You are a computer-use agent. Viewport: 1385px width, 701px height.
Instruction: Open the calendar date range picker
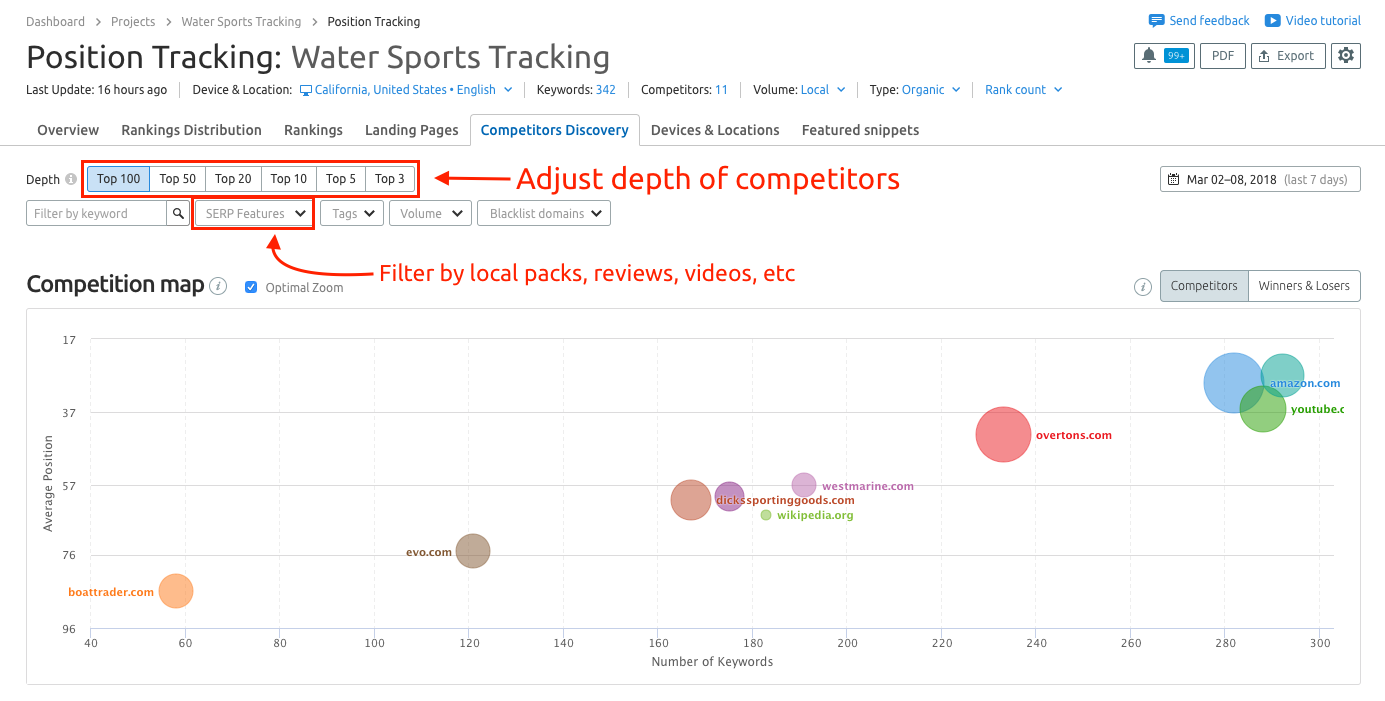[x=1259, y=179]
